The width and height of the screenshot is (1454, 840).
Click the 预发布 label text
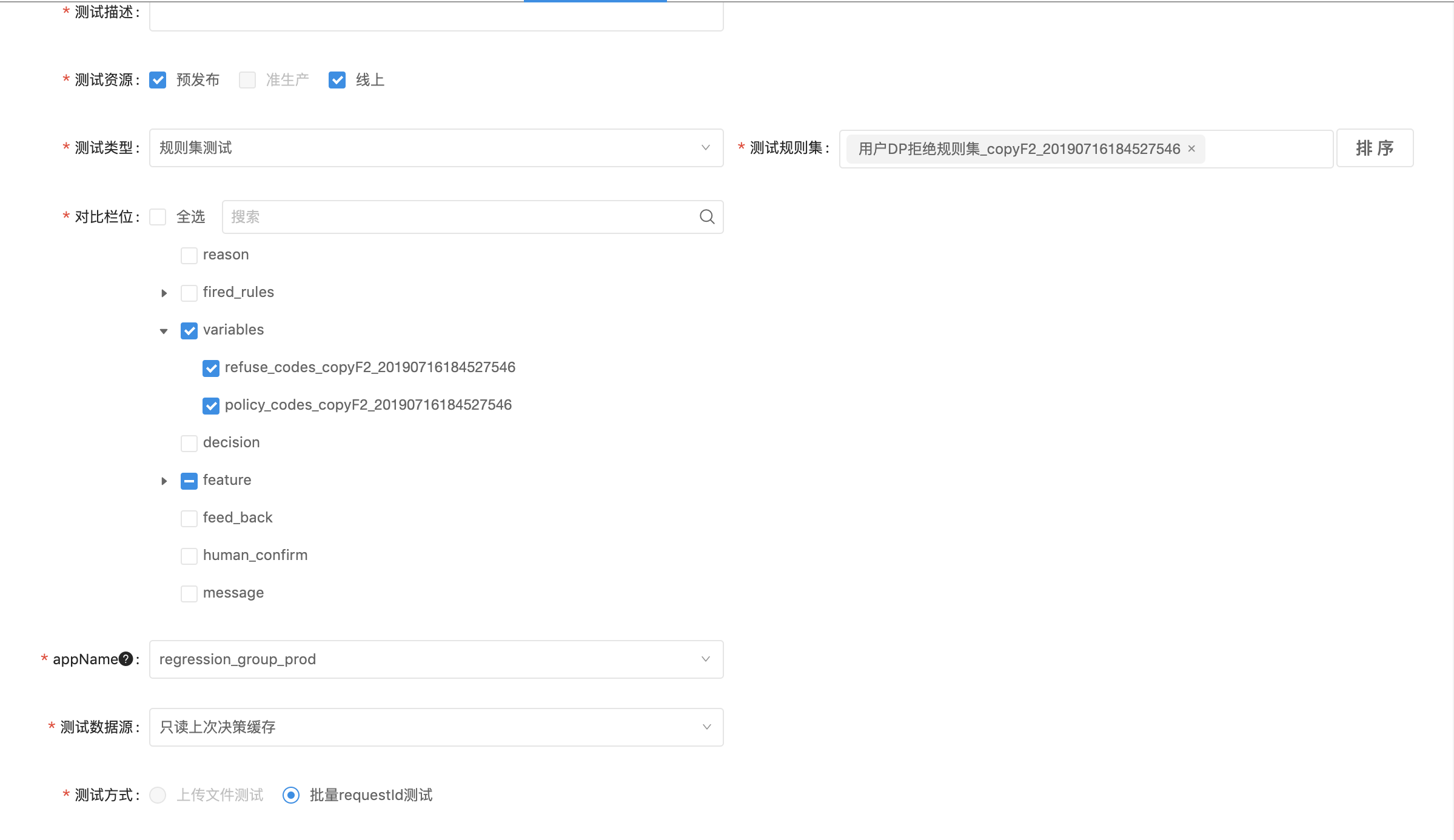click(x=198, y=80)
